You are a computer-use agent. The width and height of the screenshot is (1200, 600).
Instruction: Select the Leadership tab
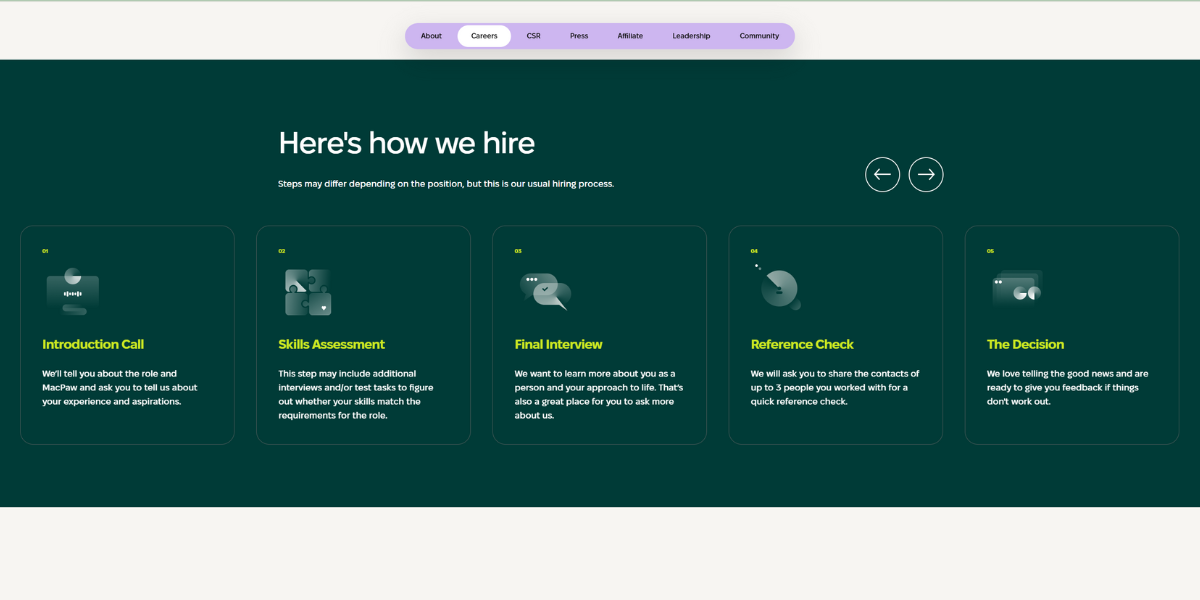click(x=691, y=35)
